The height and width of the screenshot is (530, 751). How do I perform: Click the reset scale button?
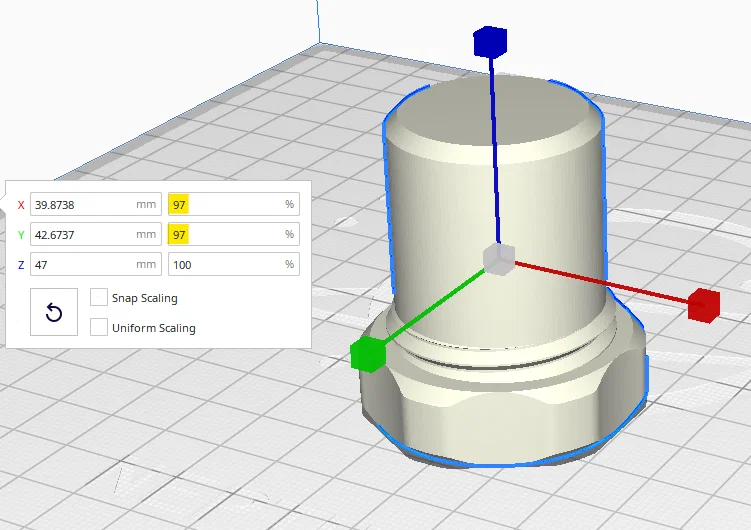(54, 312)
